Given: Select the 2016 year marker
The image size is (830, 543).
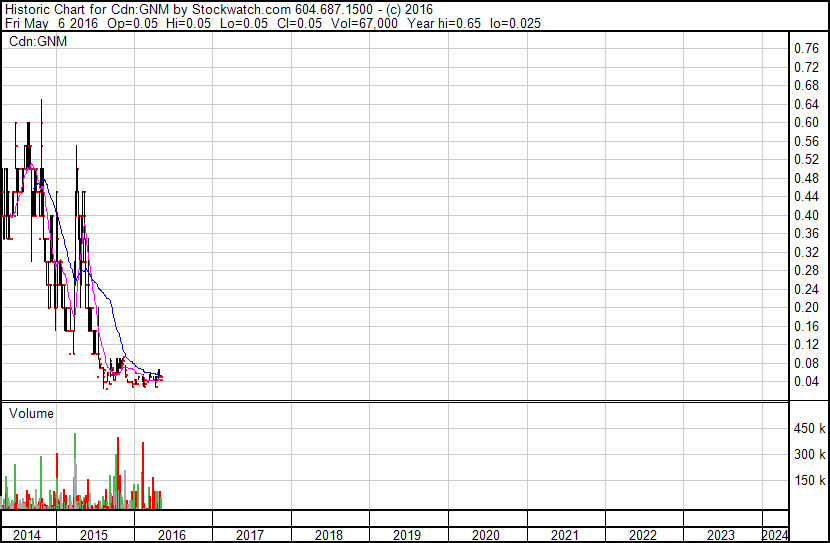Looking at the screenshot, I should pyautogui.click(x=171, y=535).
